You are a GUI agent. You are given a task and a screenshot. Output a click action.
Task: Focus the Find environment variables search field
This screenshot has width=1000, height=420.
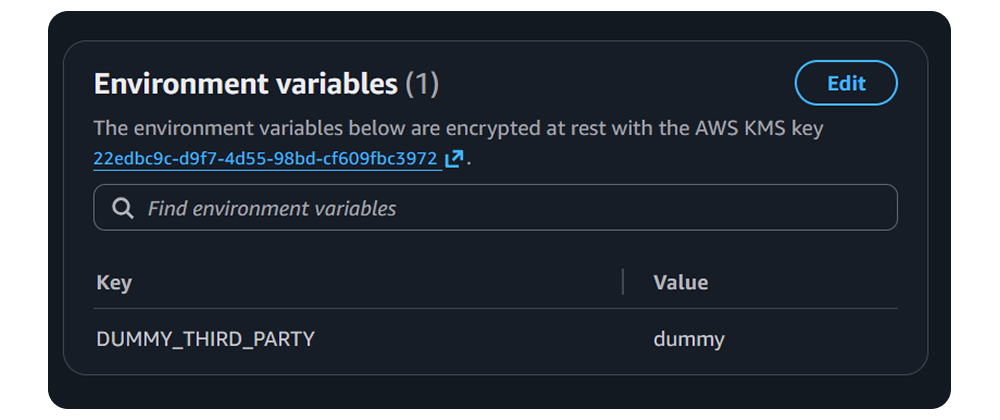[500, 208]
